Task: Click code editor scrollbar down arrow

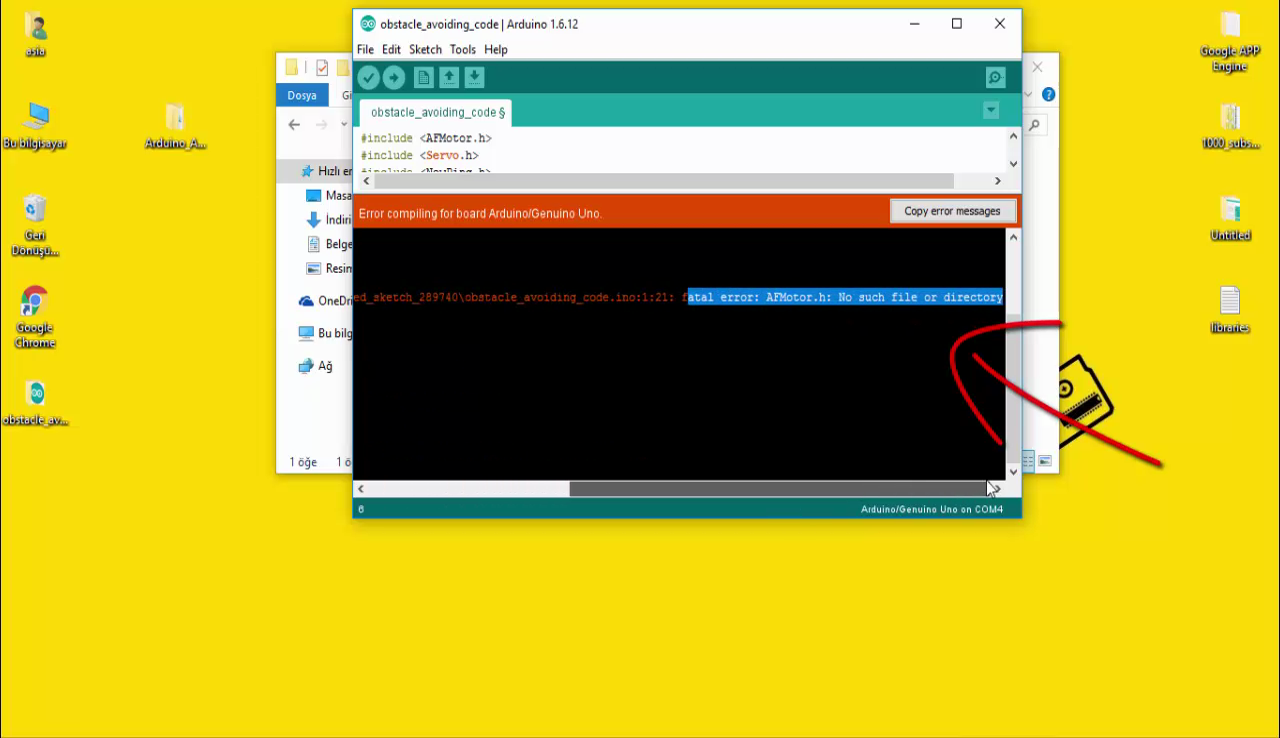Action: (x=1013, y=164)
